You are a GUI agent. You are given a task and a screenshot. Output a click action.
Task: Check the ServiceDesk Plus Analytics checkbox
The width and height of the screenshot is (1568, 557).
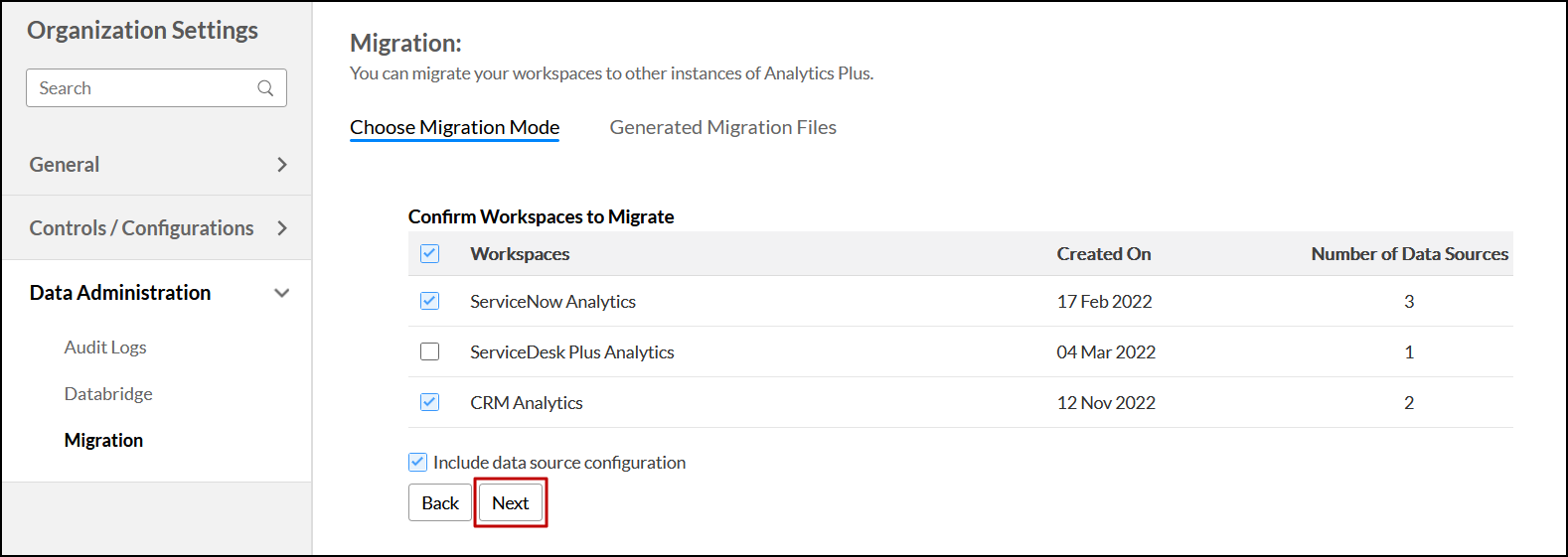coord(429,351)
